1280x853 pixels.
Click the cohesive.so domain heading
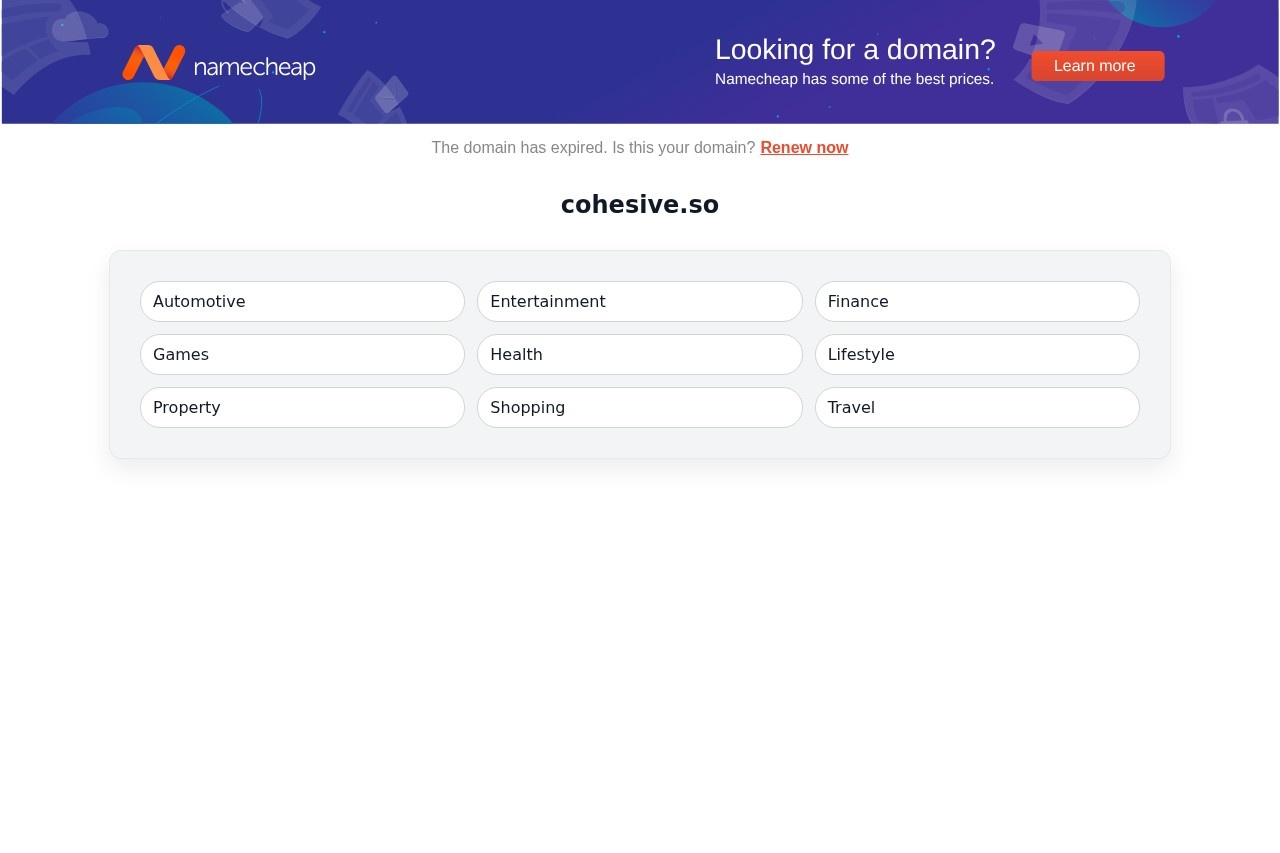tap(640, 205)
